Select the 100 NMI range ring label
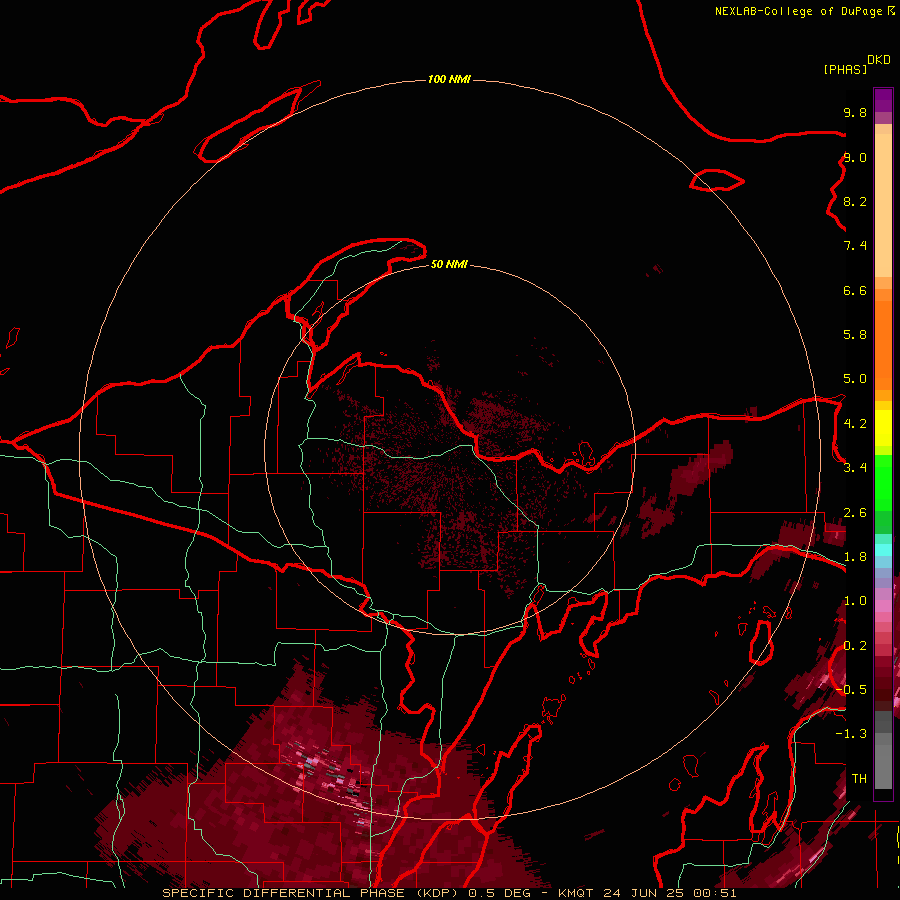900x900 pixels. coord(449,79)
